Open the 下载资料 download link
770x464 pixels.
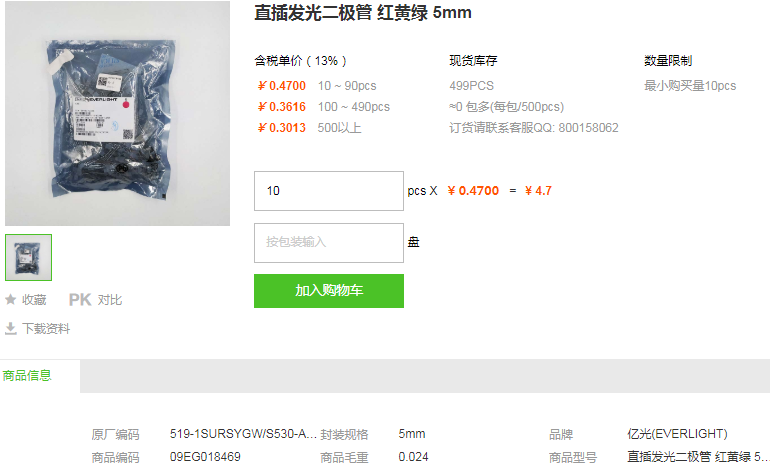pyautogui.click(x=46, y=328)
